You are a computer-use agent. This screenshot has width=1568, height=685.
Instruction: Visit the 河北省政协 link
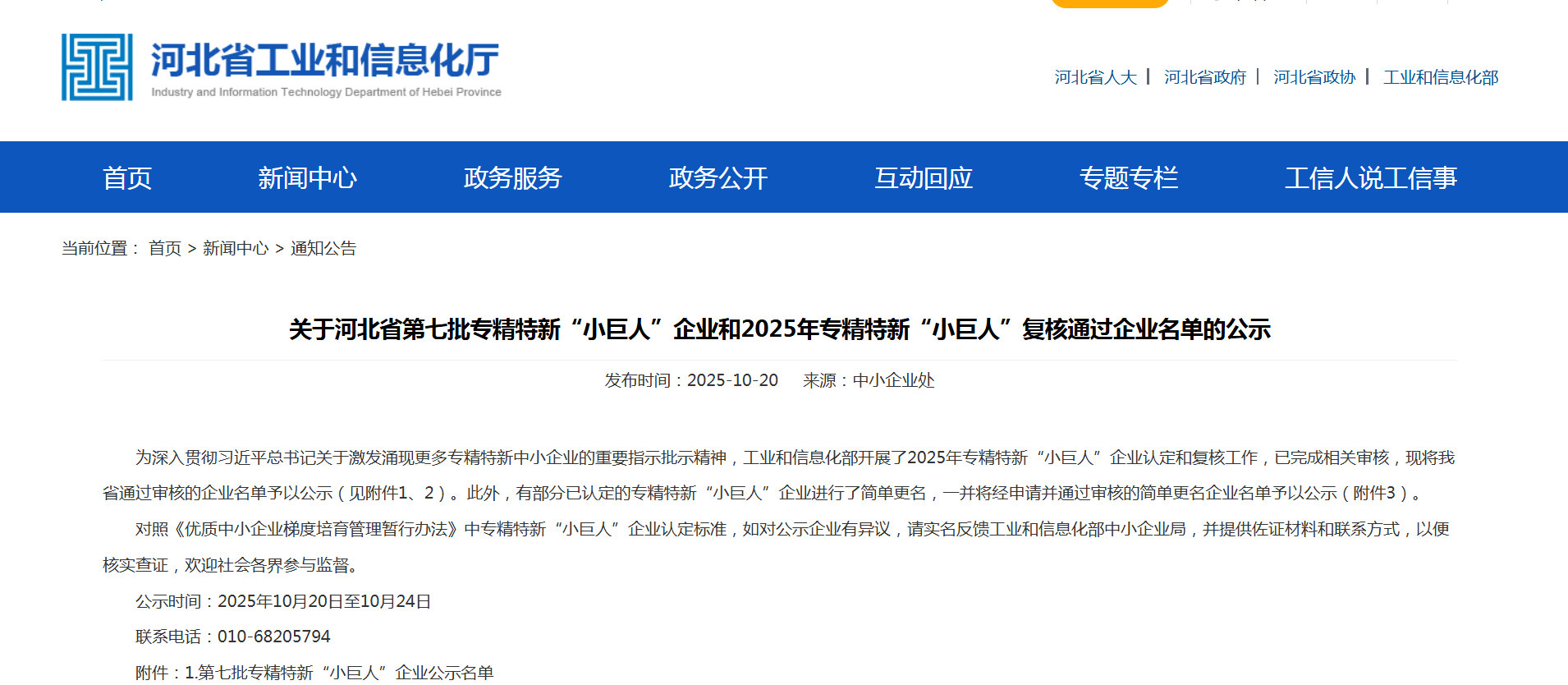1314,77
